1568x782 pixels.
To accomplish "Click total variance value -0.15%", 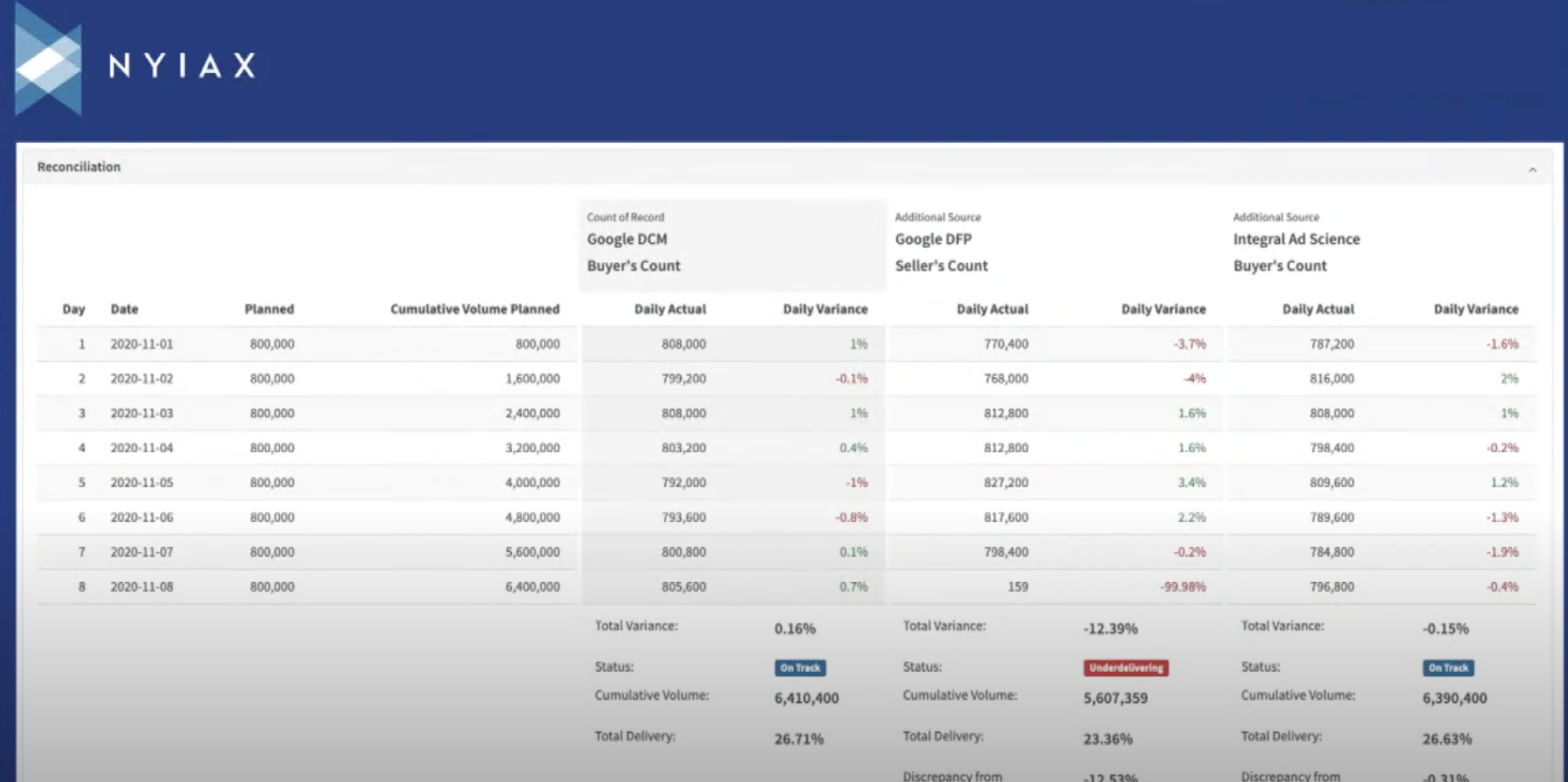I will [x=1445, y=629].
